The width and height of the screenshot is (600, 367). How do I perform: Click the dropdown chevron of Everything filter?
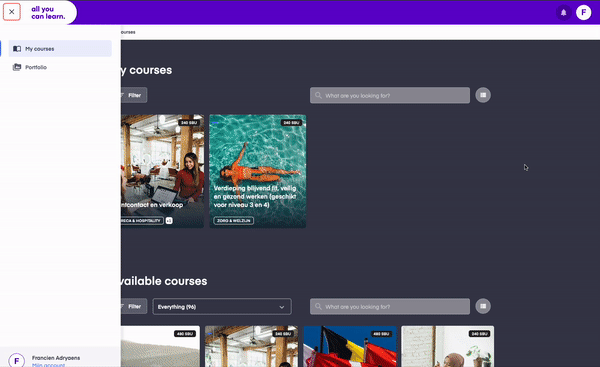click(282, 307)
